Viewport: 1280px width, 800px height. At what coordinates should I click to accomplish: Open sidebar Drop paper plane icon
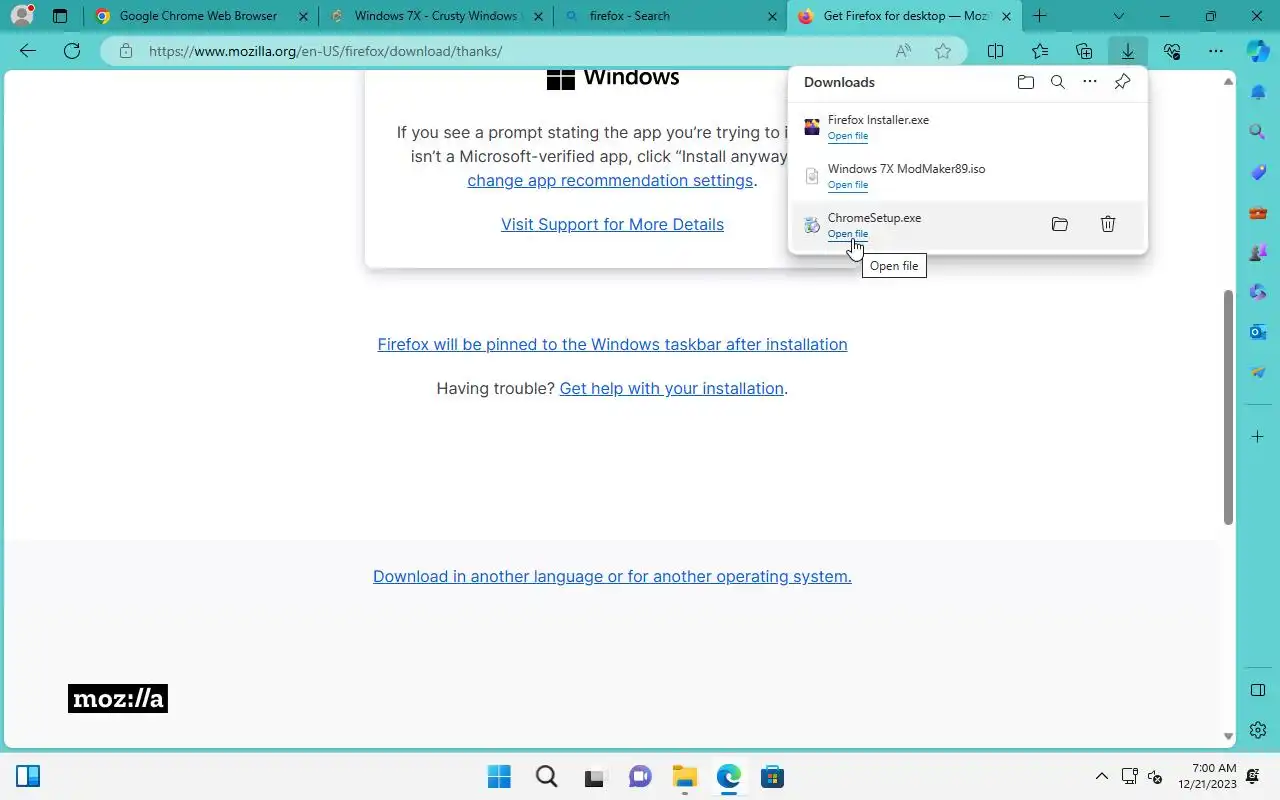[1258, 372]
